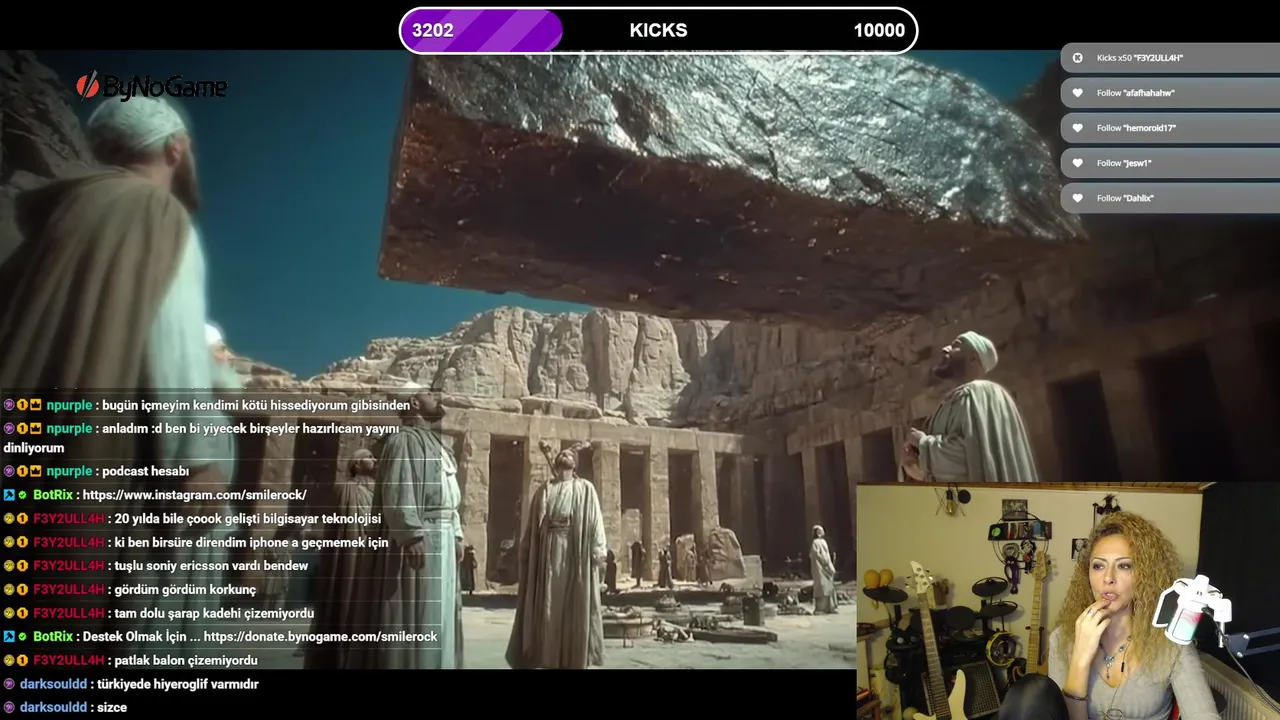Click username F3Y2ULL4H on "20 yılda bile" message
The height and width of the screenshot is (720, 1280).
point(69,519)
